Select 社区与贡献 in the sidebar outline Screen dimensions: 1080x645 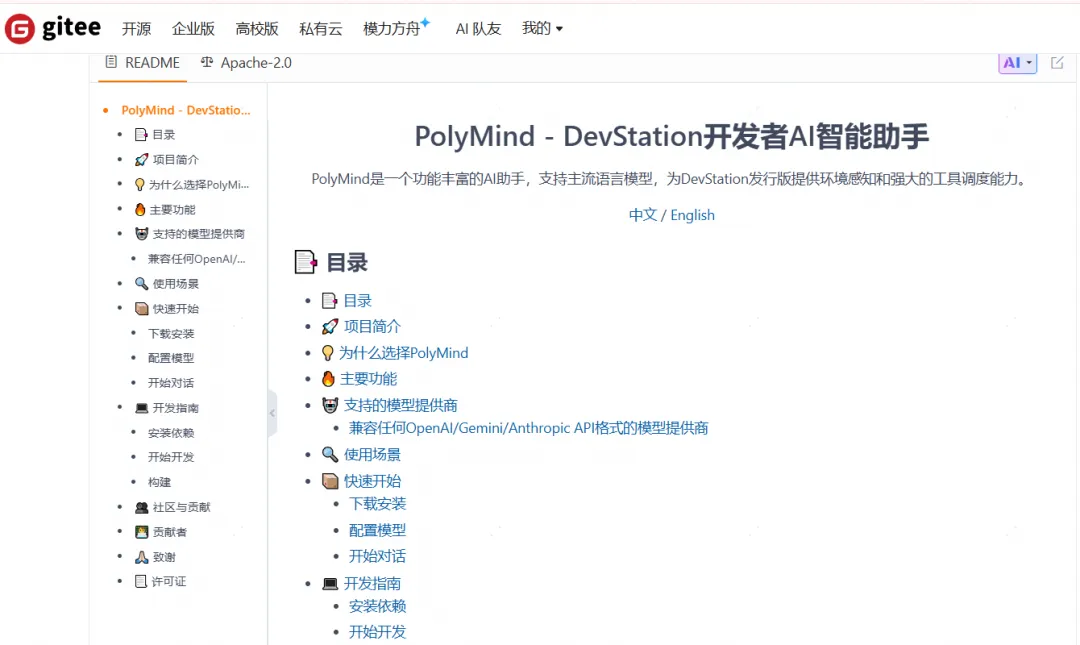click(x=181, y=507)
